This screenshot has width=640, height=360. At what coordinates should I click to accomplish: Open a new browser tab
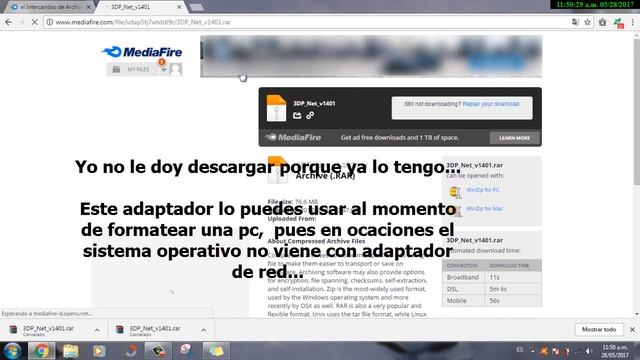196,7
